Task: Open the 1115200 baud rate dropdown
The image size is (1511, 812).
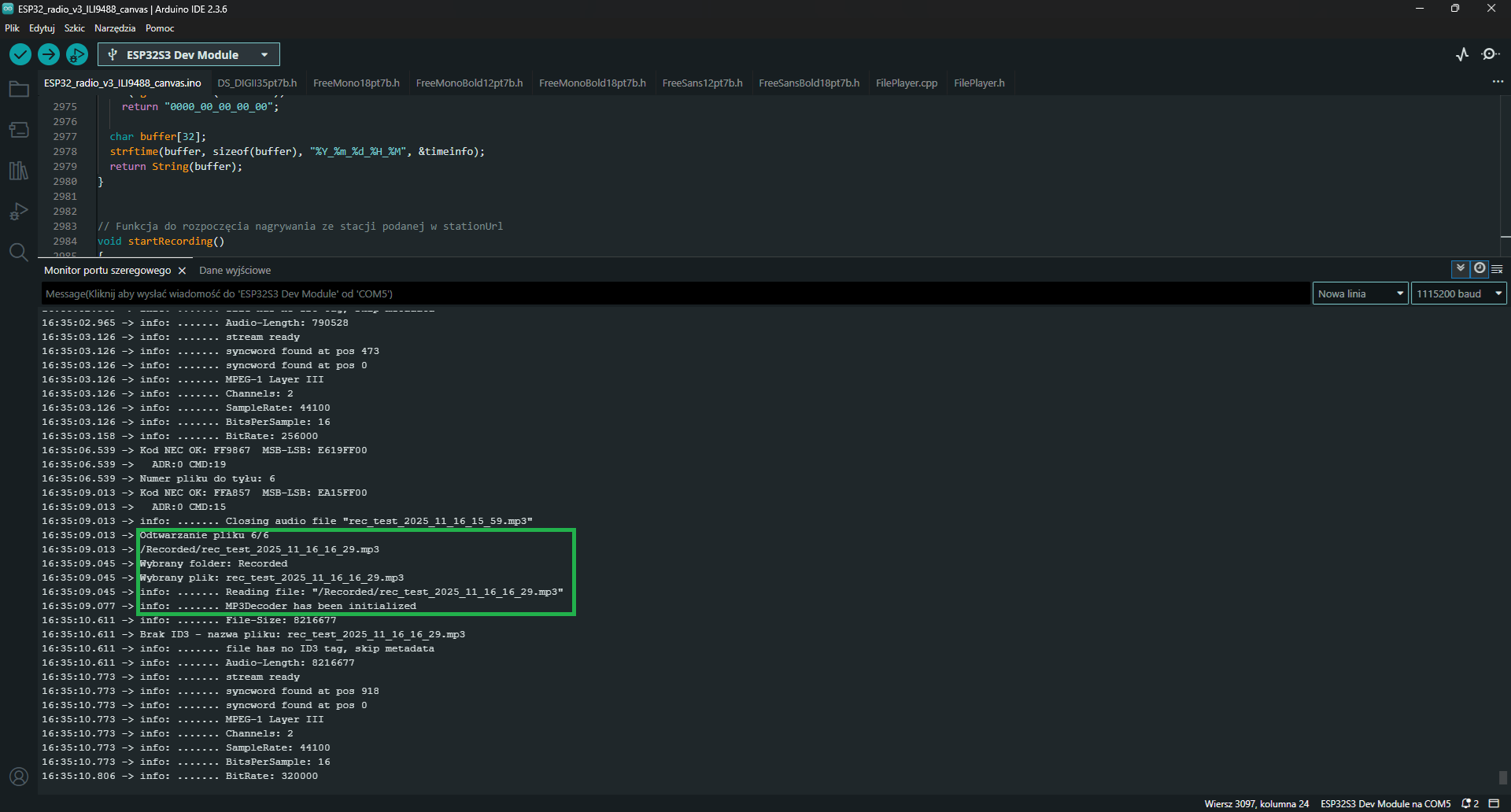Action: (1458, 293)
